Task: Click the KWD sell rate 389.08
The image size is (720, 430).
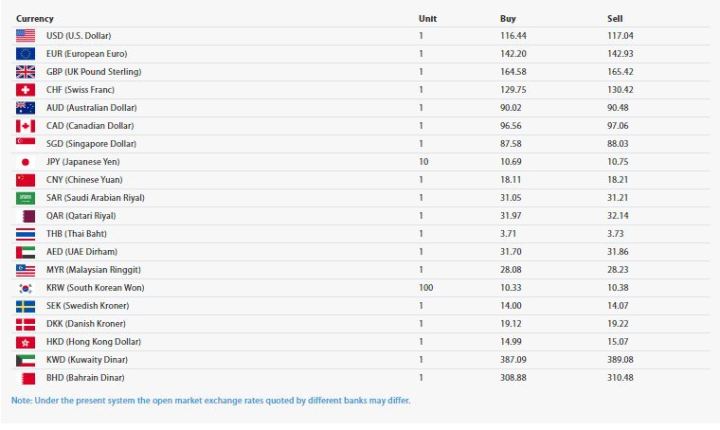Action: point(620,360)
